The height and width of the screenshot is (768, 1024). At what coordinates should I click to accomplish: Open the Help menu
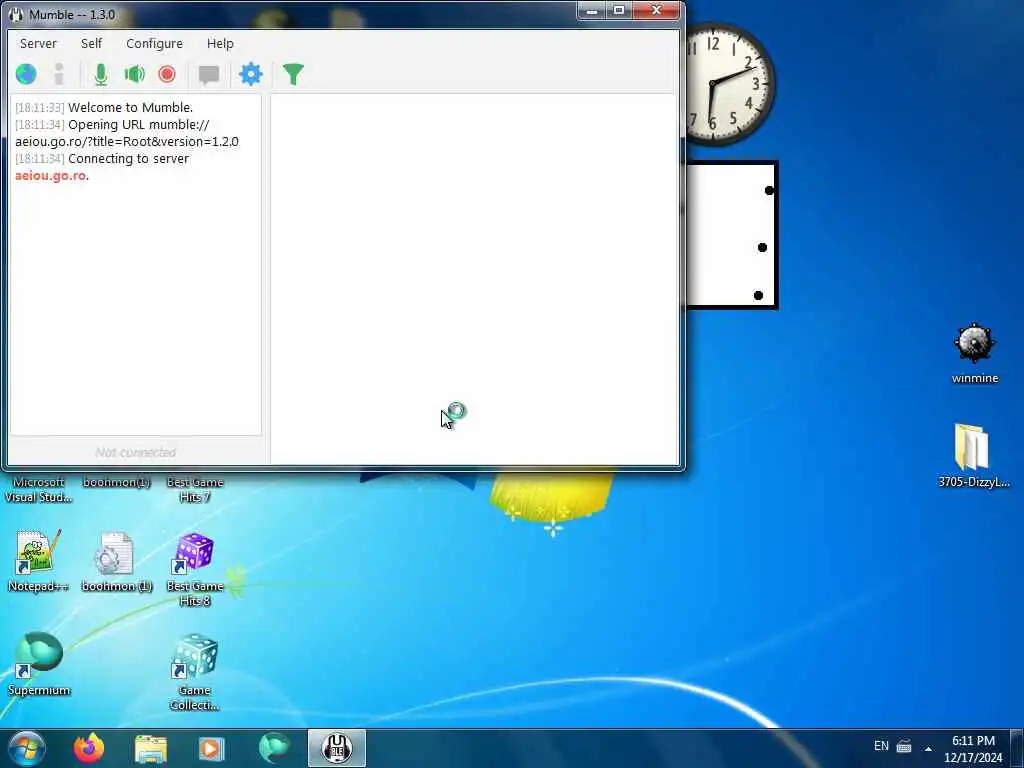220,44
